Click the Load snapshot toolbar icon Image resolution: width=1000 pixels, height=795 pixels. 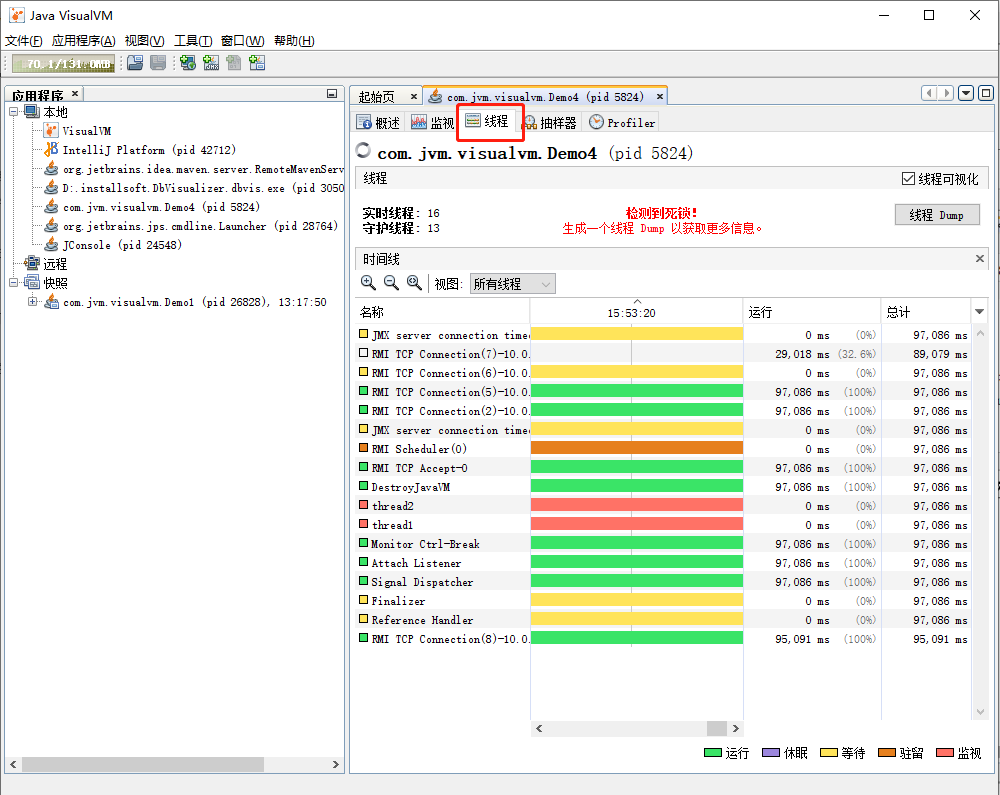tap(135, 63)
